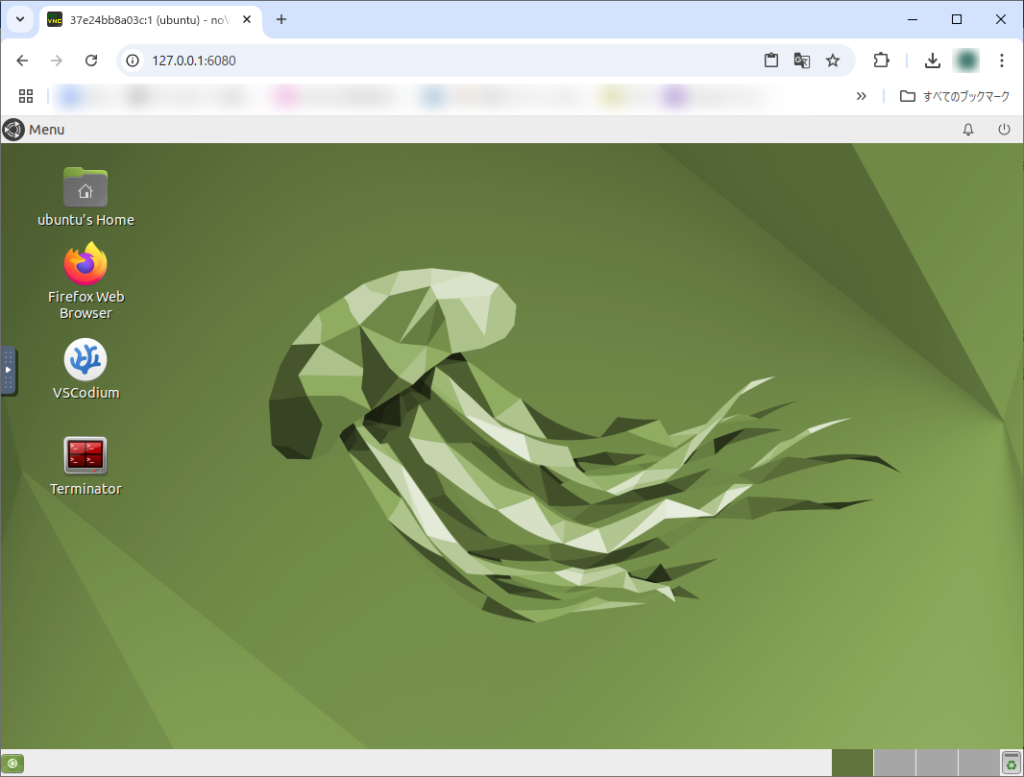The image size is (1024, 777).
Task: Minimize the Chrome window
Action: coord(913,20)
